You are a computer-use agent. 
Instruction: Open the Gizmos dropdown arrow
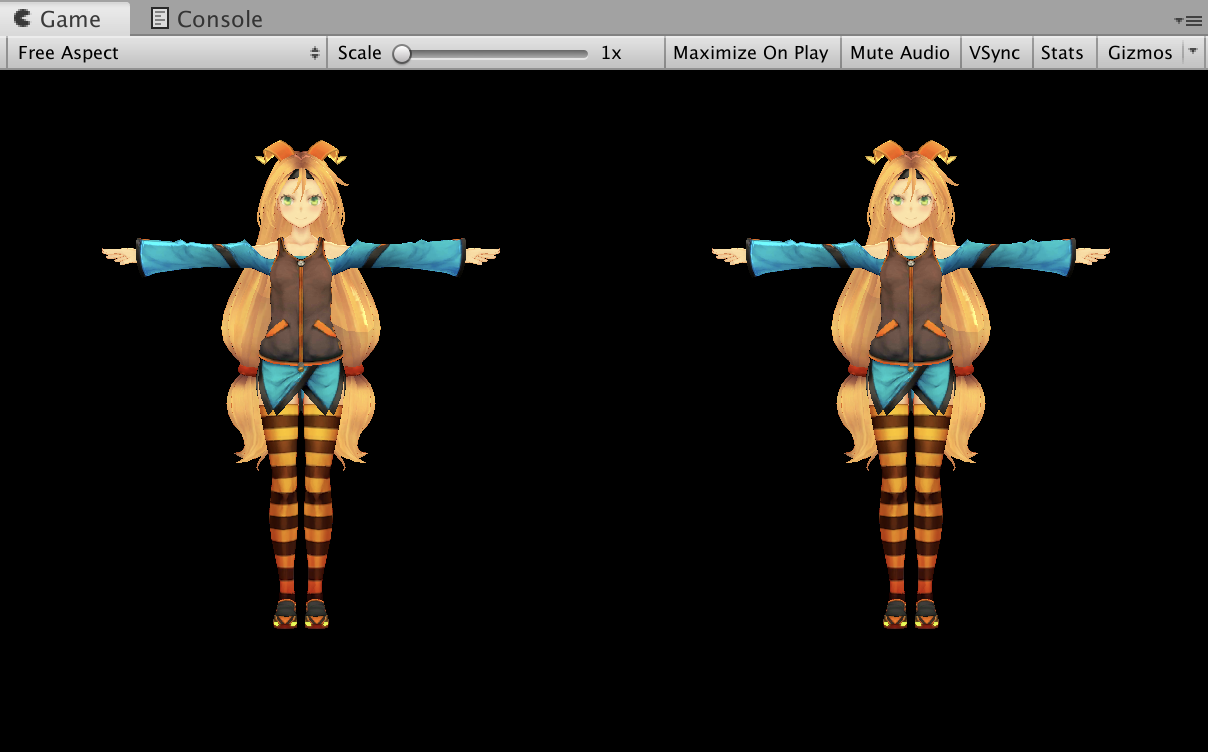click(x=1192, y=52)
